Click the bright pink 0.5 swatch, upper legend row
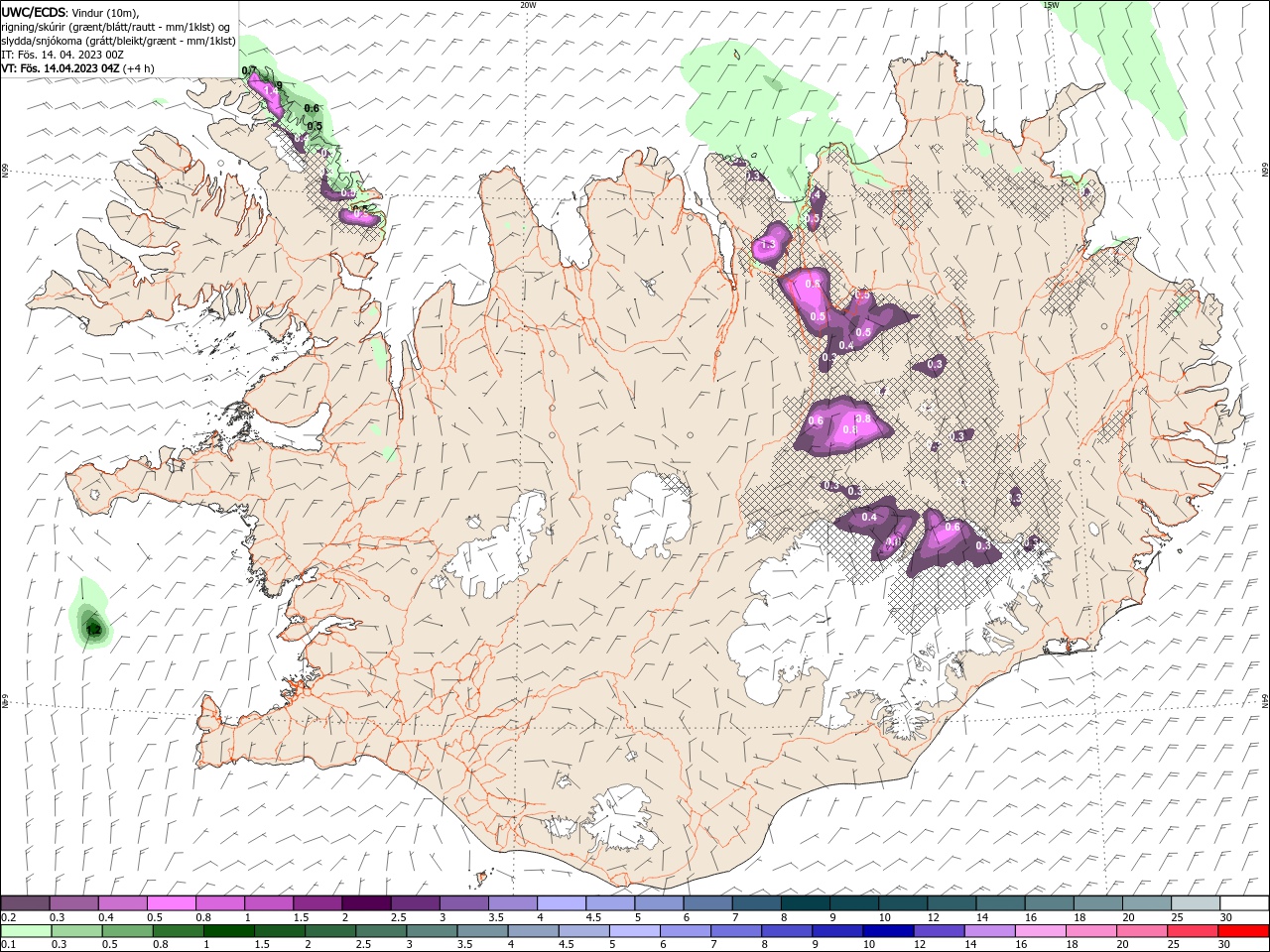 (171, 903)
